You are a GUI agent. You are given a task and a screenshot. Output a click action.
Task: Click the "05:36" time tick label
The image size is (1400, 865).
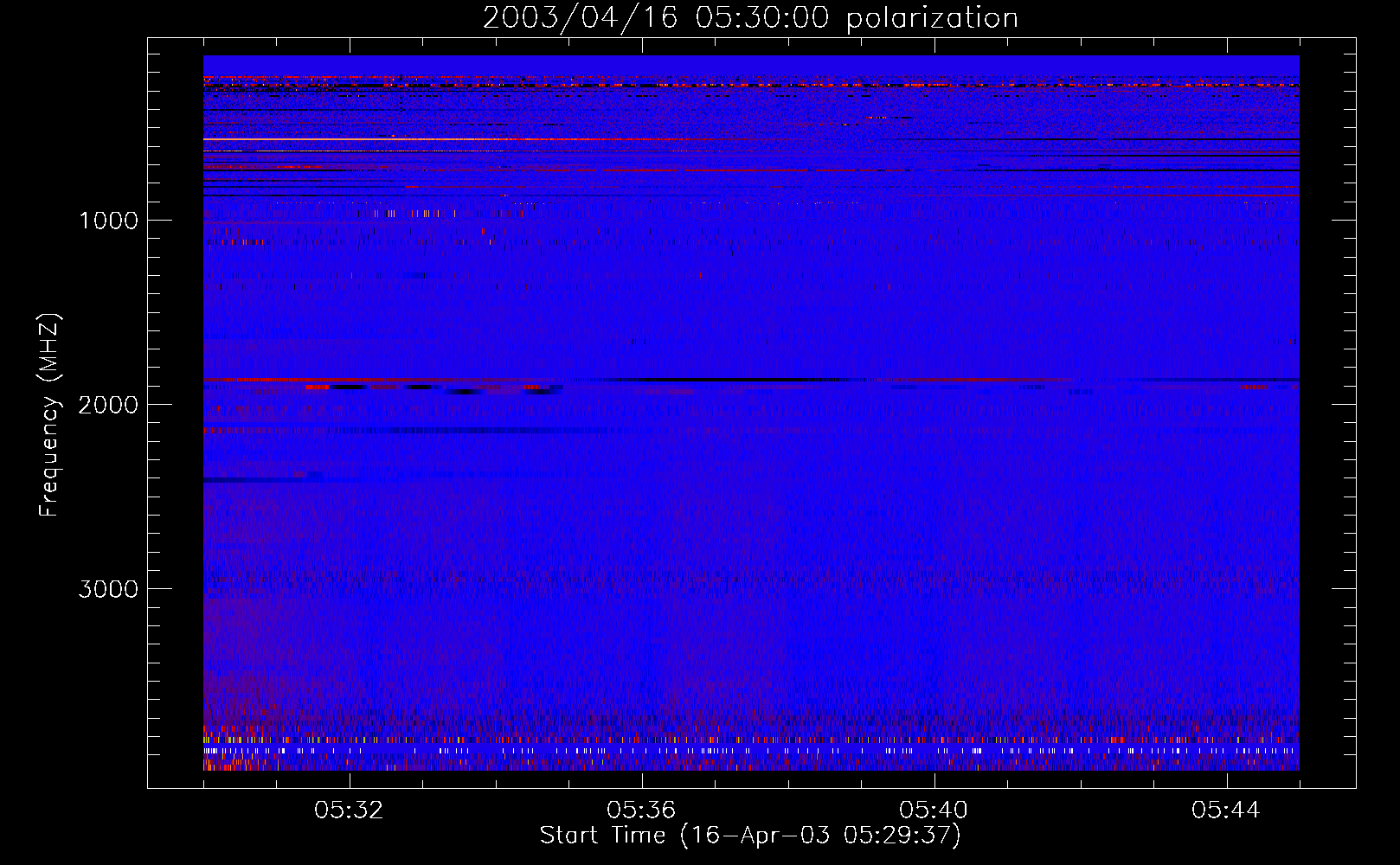pos(641,811)
